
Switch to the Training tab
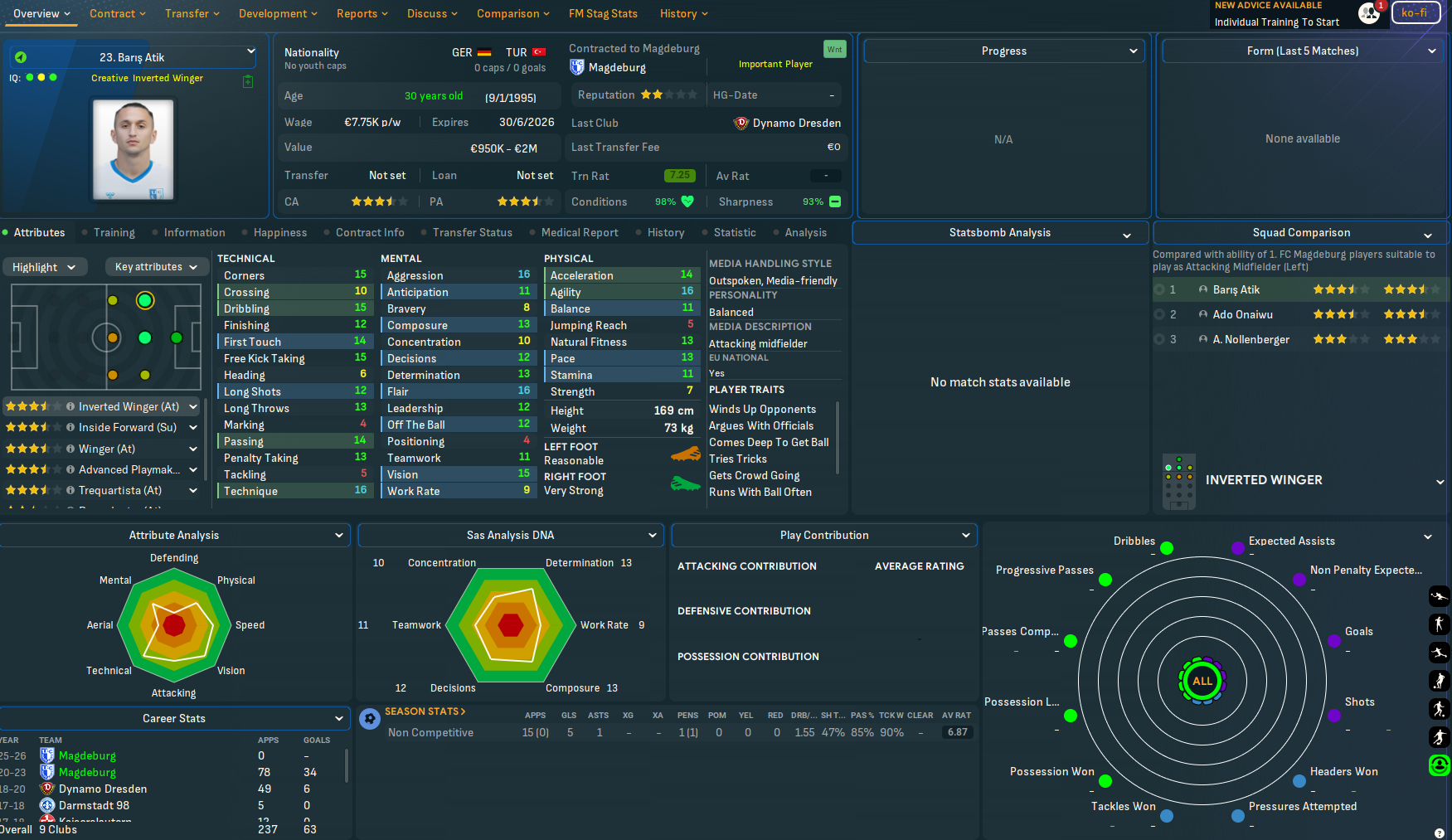point(114,233)
